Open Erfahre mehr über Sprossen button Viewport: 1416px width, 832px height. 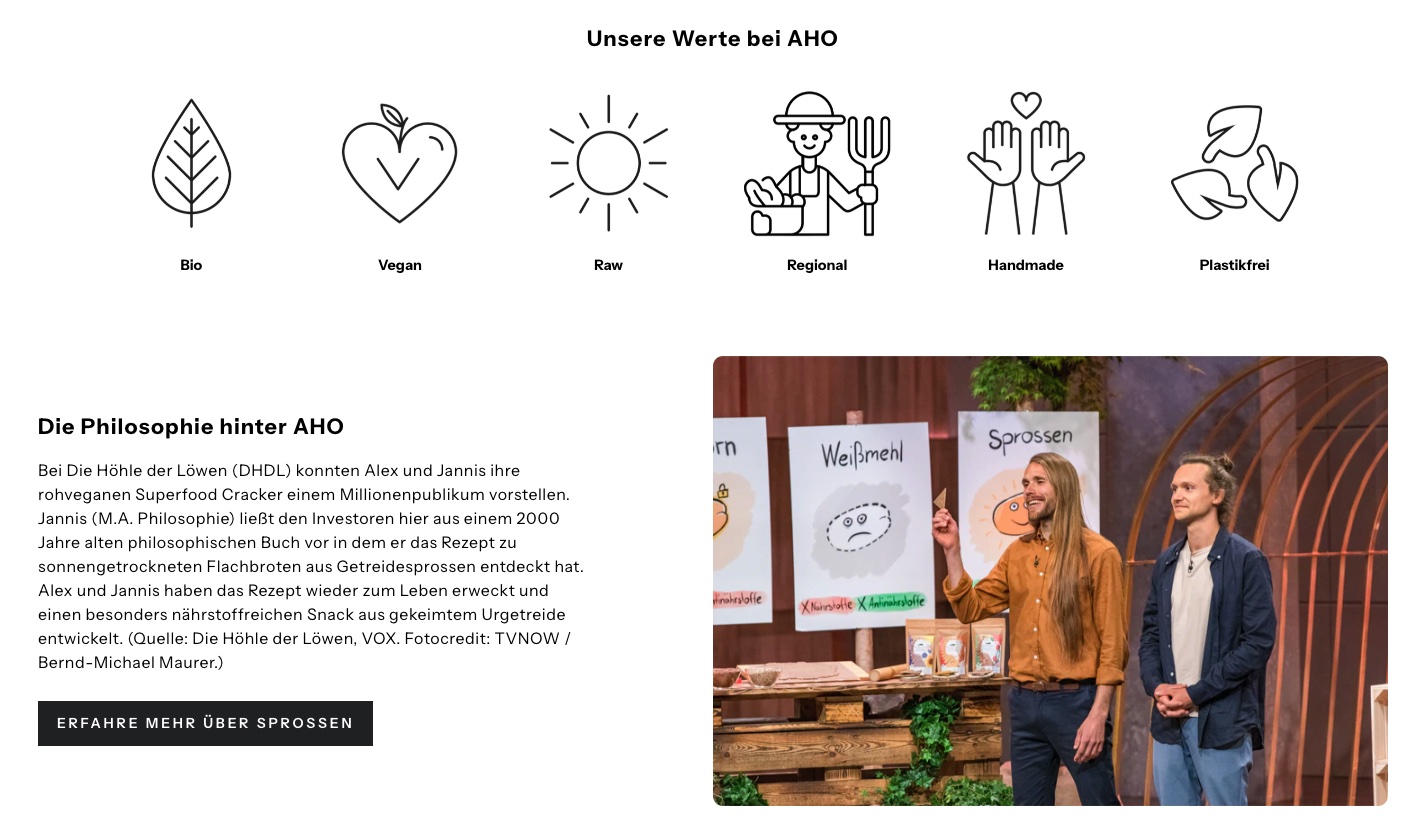(x=205, y=723)
